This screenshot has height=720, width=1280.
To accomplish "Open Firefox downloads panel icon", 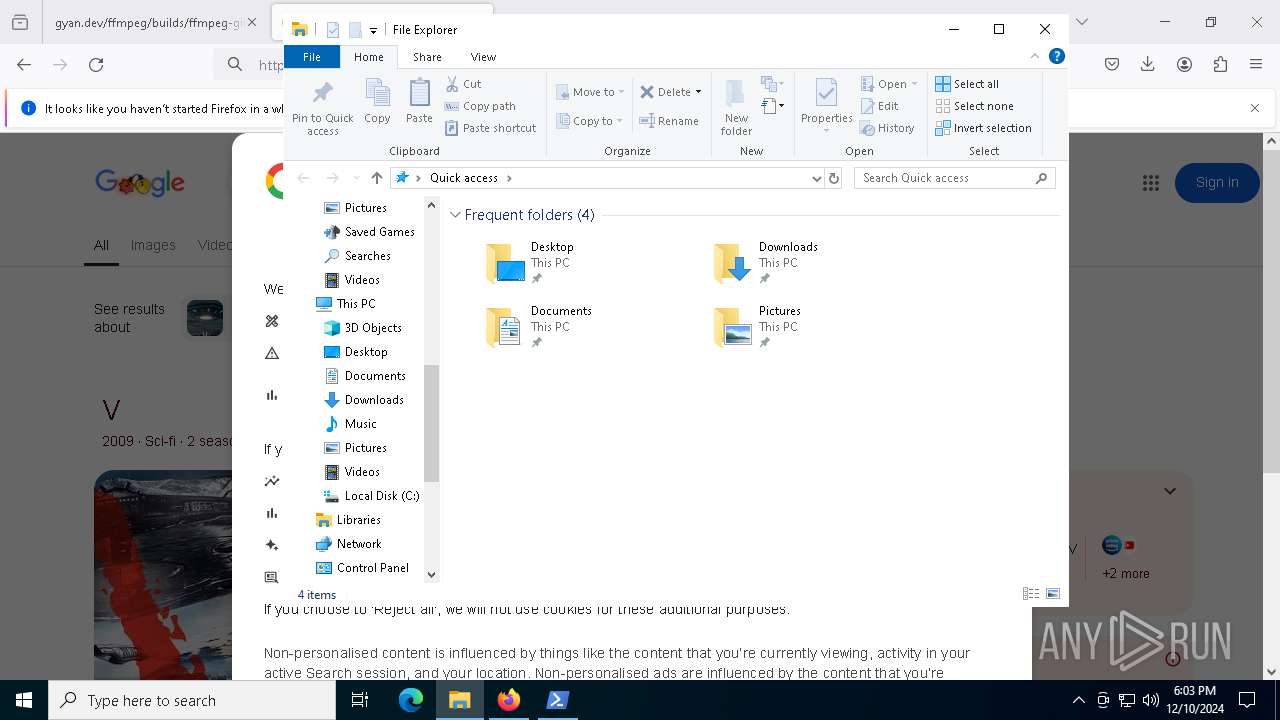I will point(1148,65).
